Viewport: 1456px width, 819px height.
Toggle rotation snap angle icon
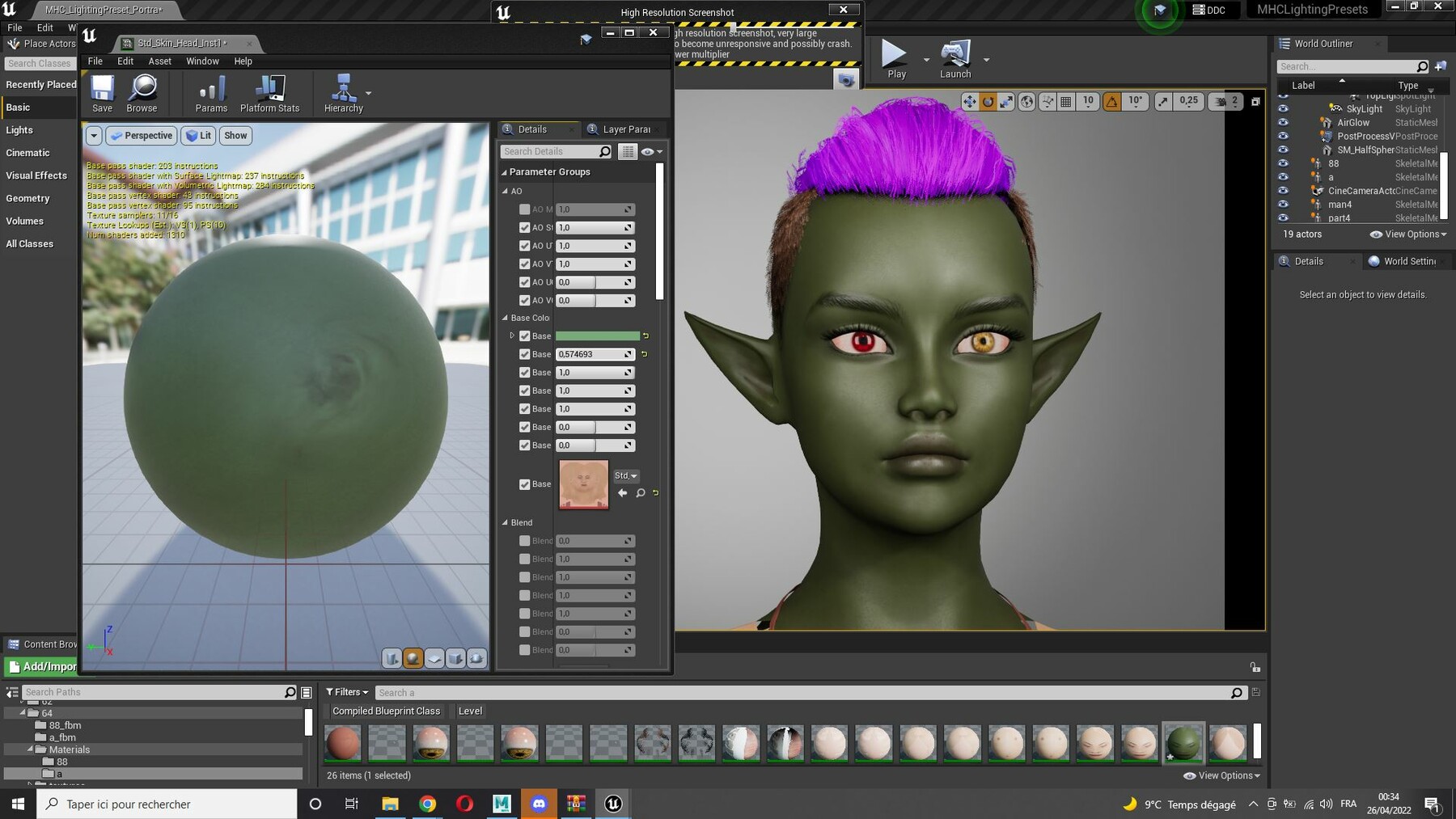[1112, 101]
